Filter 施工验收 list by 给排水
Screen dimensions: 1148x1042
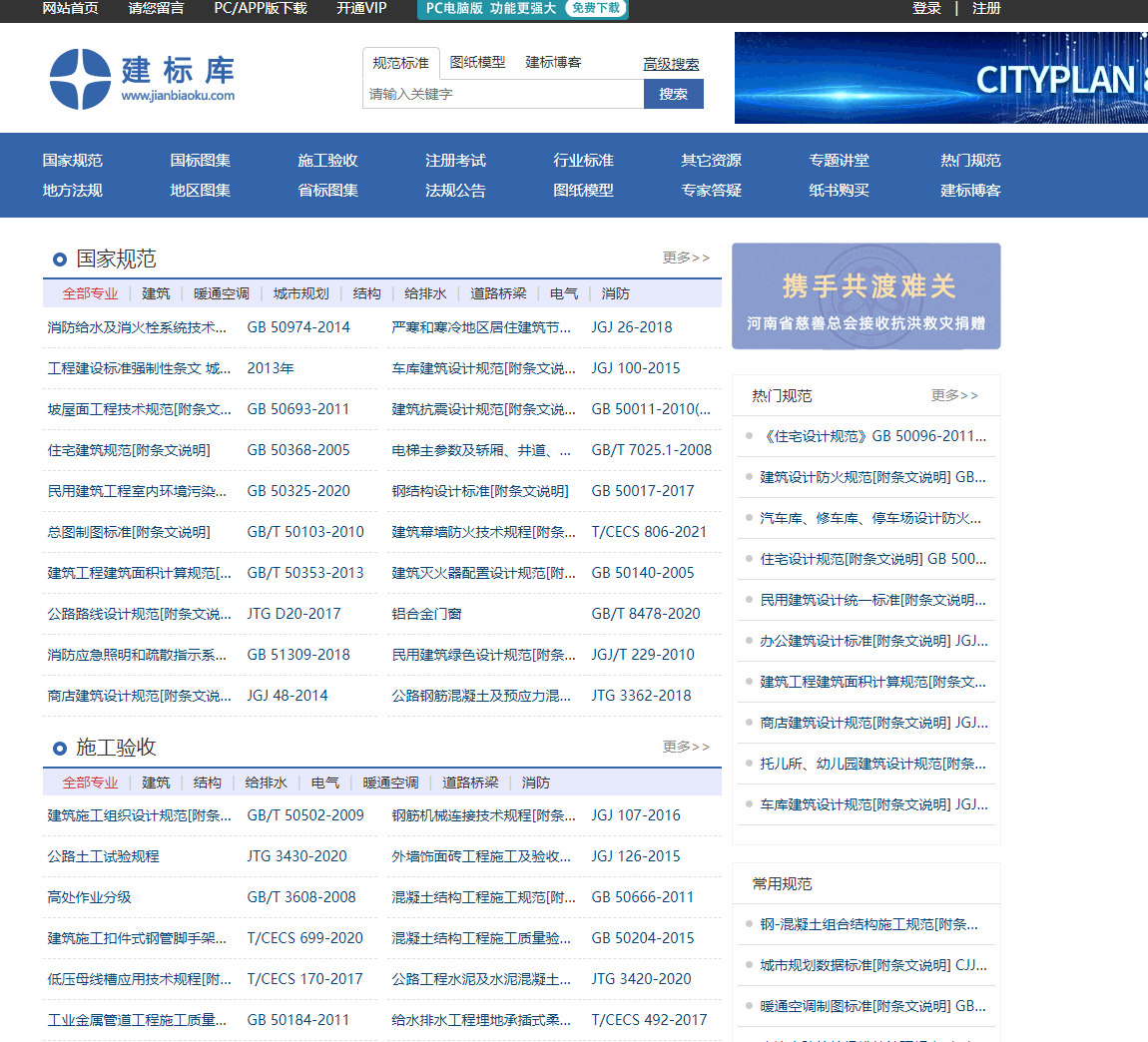tap(266, 782)
